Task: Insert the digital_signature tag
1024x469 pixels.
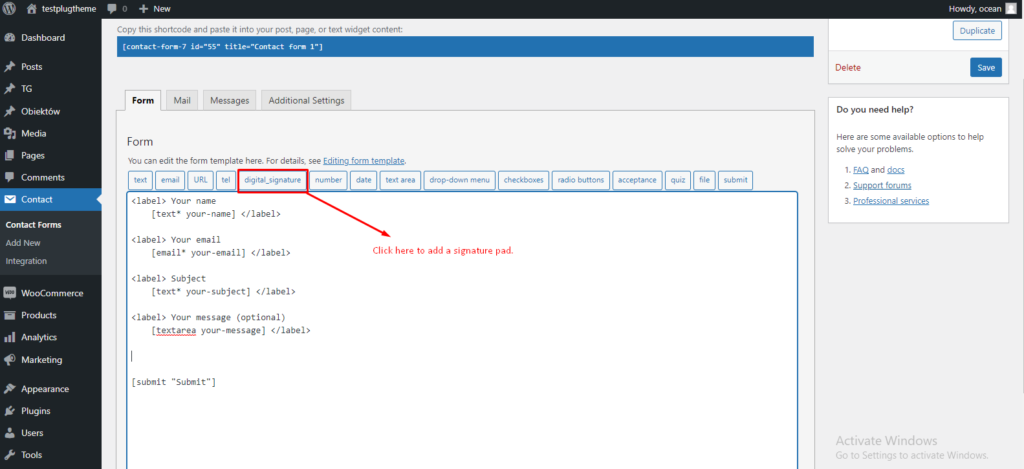Action: pyautogui.click(x=272, y=180)
